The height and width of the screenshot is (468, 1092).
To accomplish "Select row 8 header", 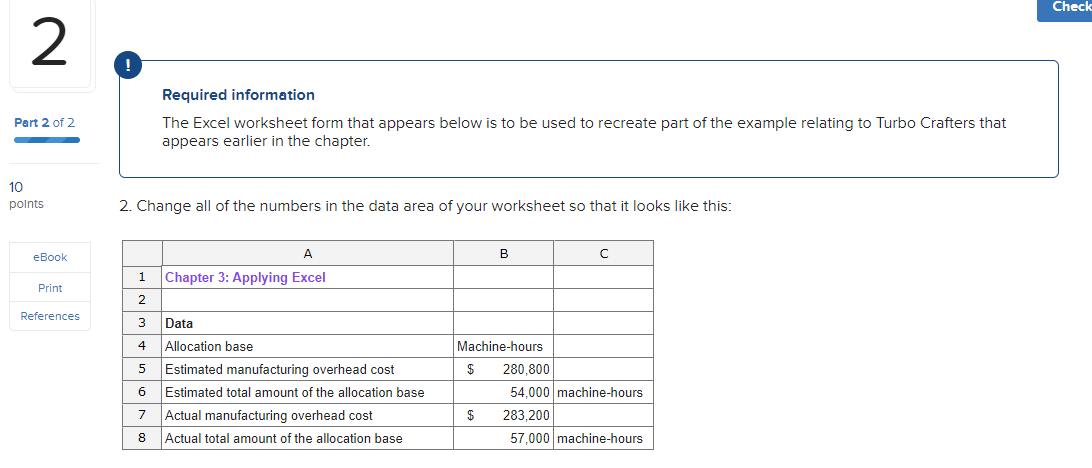I will pos(142,438).
